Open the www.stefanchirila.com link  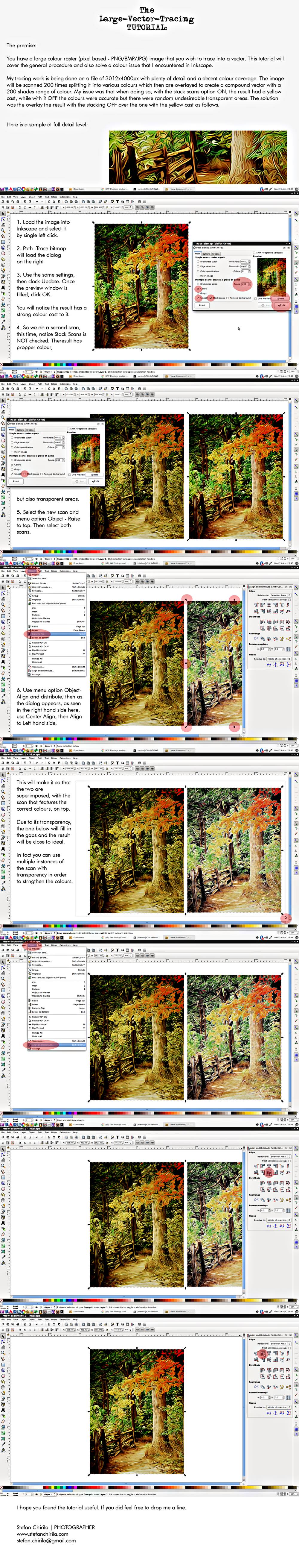click(x=42, y=1533)
